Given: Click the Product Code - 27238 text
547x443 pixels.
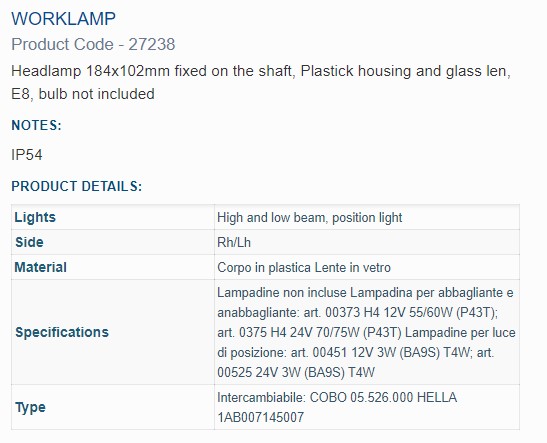Looking at the screenshot, I should 93,44.
